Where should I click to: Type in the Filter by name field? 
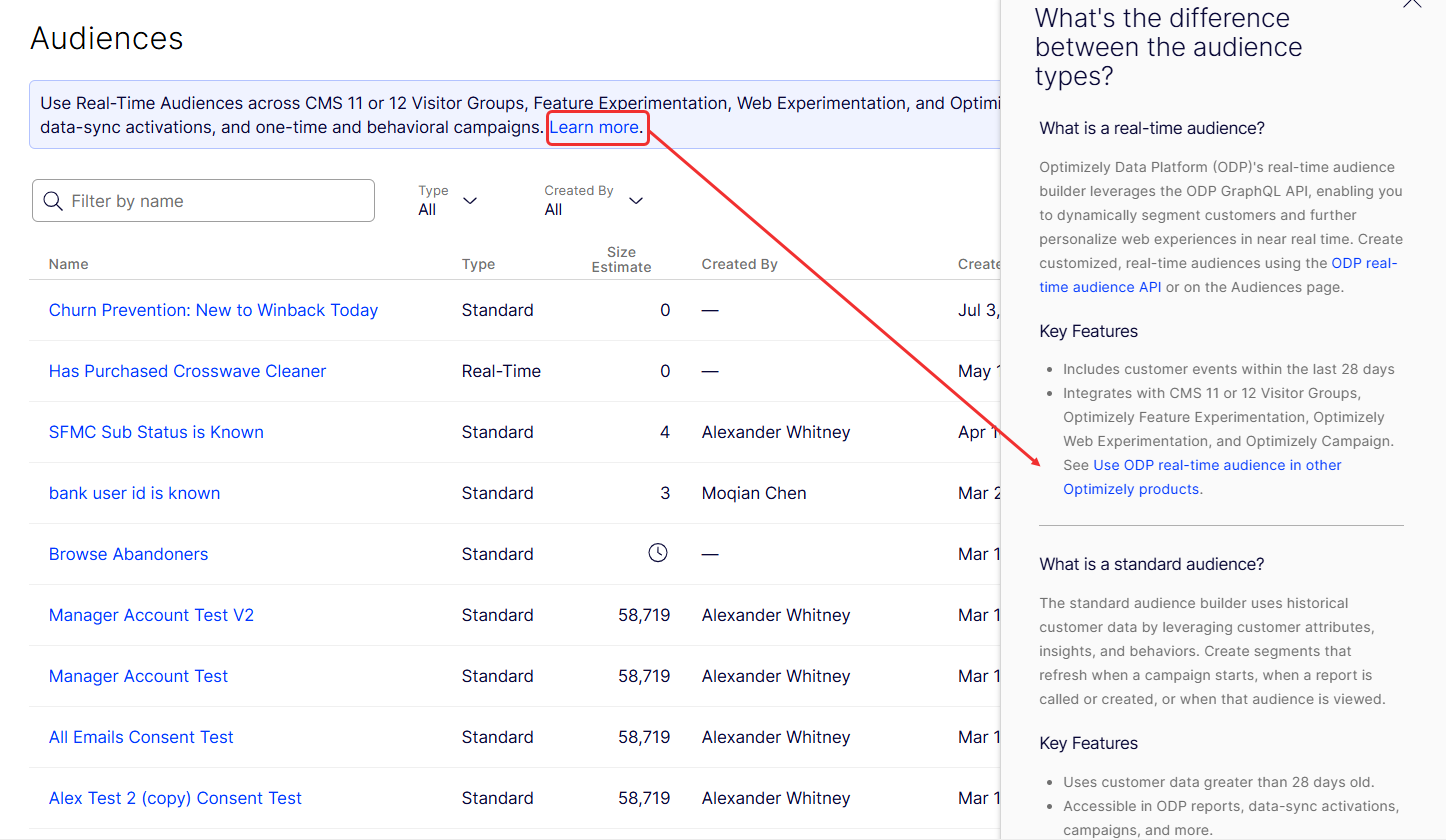(218, 201)
